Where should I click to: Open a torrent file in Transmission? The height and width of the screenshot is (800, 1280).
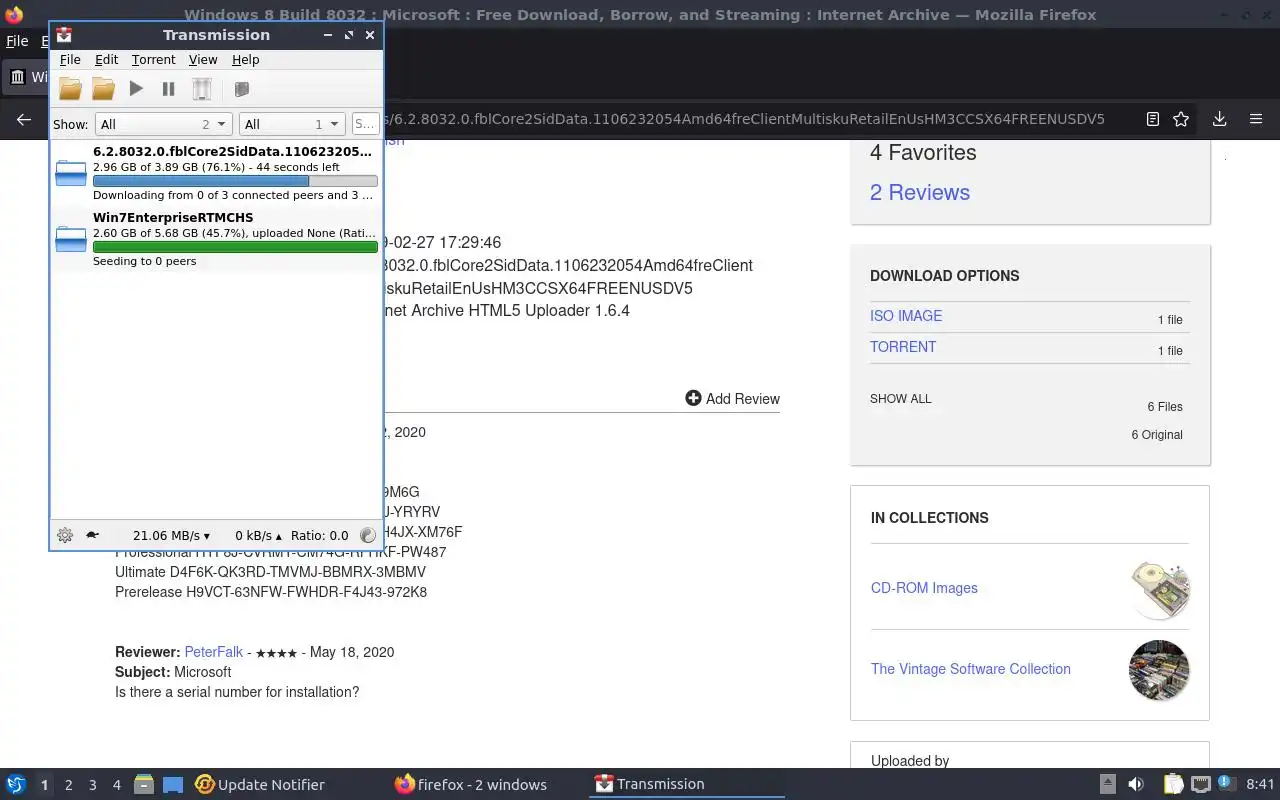pyautogui.click(x=70, y=89)
